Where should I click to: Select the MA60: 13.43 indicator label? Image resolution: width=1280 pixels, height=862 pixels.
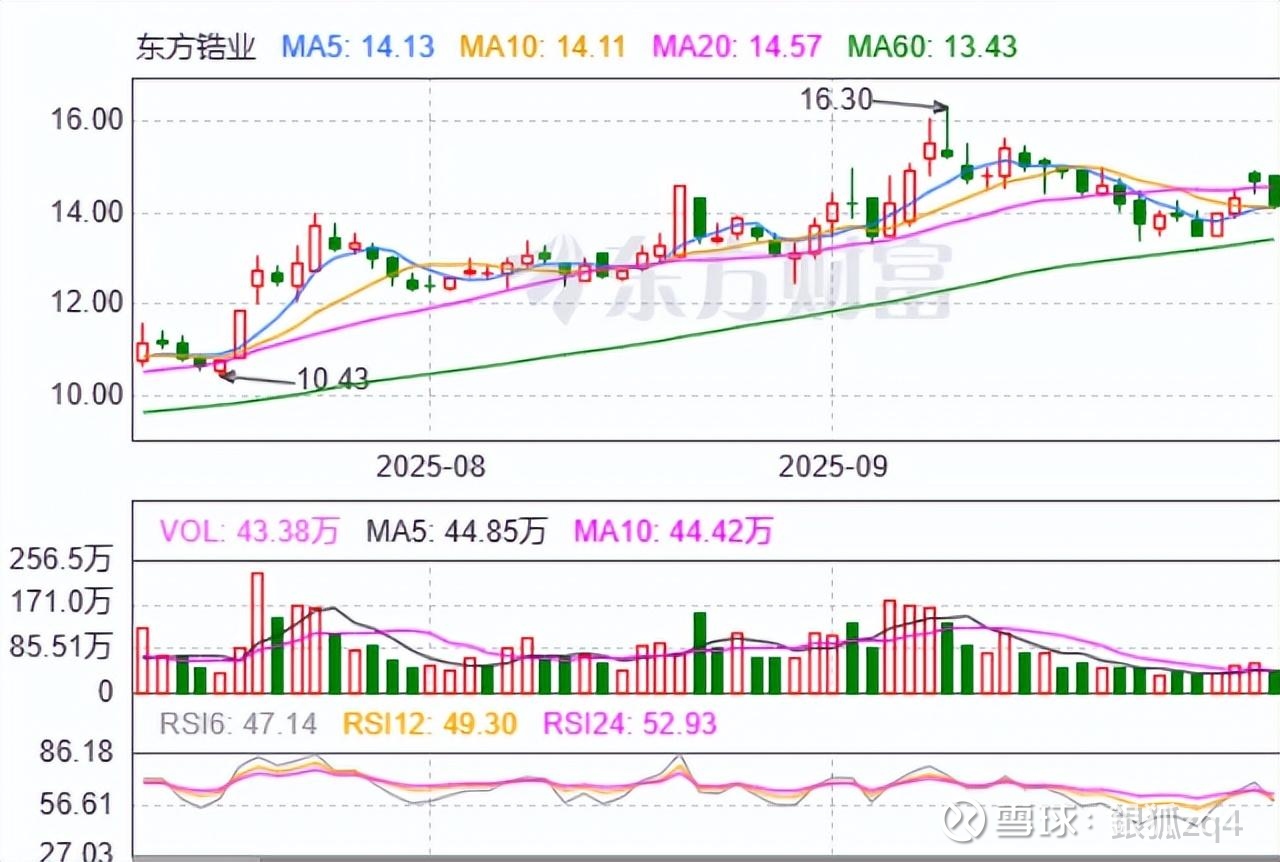point(933,46)
